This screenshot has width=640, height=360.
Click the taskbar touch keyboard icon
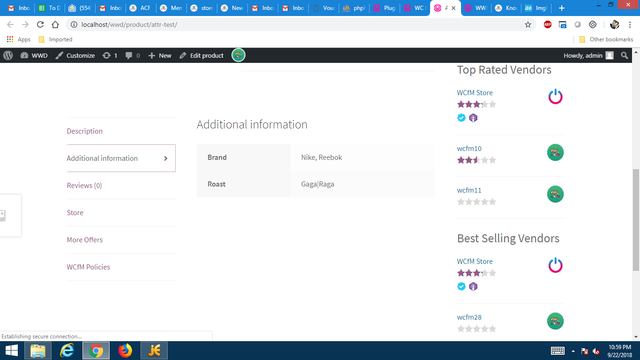[x=558, y=351]
